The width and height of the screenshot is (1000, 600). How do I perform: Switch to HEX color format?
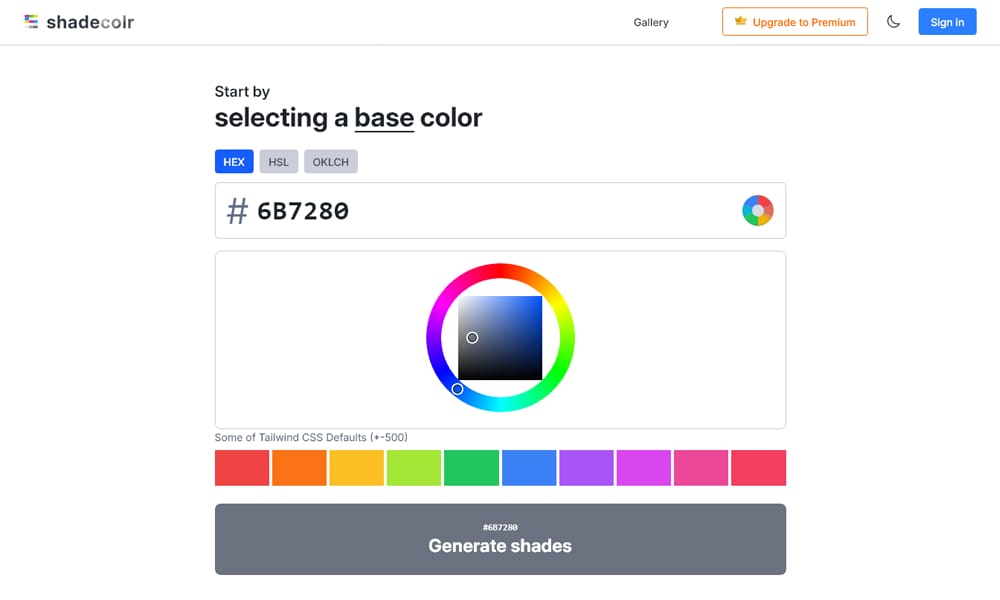[234, 162]
